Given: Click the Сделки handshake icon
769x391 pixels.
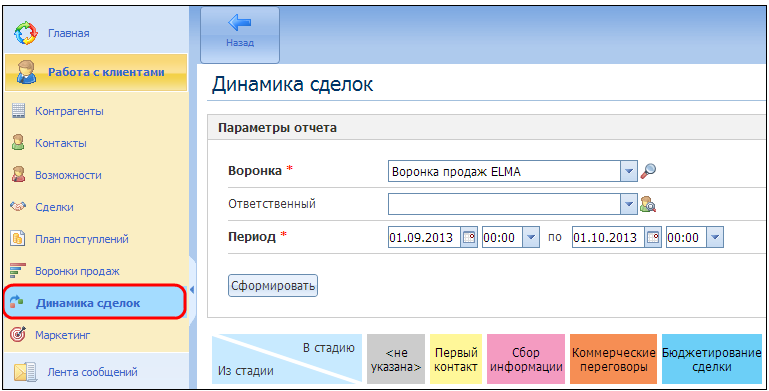Looking at the screenshot, I should click(18, 207).
